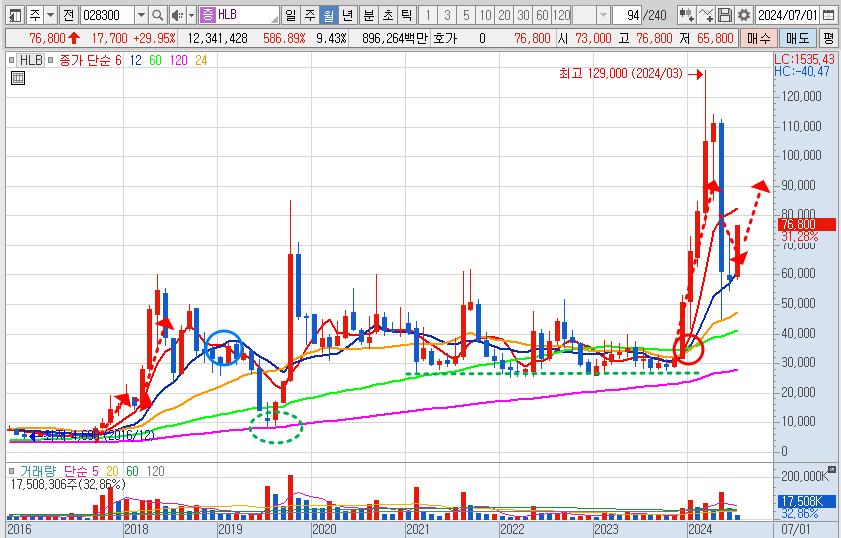Open the calendar date picker icon
Image resolution: width=841 pixels, height=538 pixels.
point(829,15)
